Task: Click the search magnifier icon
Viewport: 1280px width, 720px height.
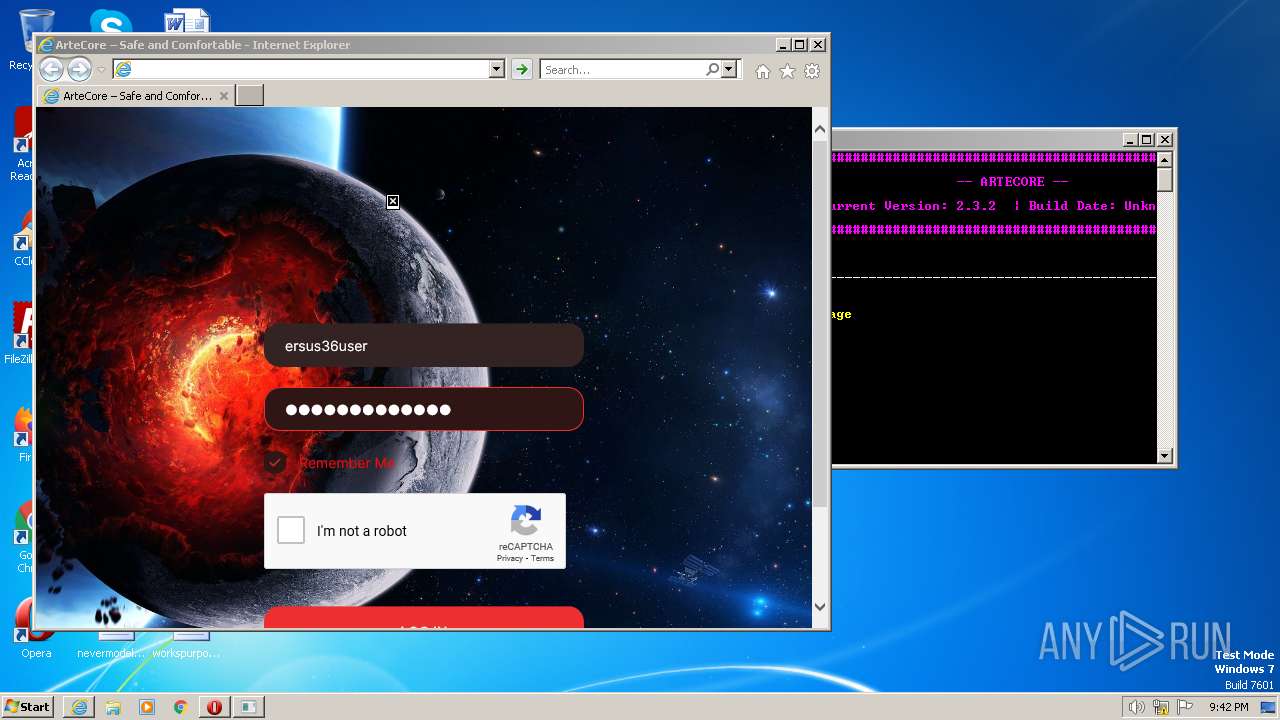Action: (x=712, y=69)
